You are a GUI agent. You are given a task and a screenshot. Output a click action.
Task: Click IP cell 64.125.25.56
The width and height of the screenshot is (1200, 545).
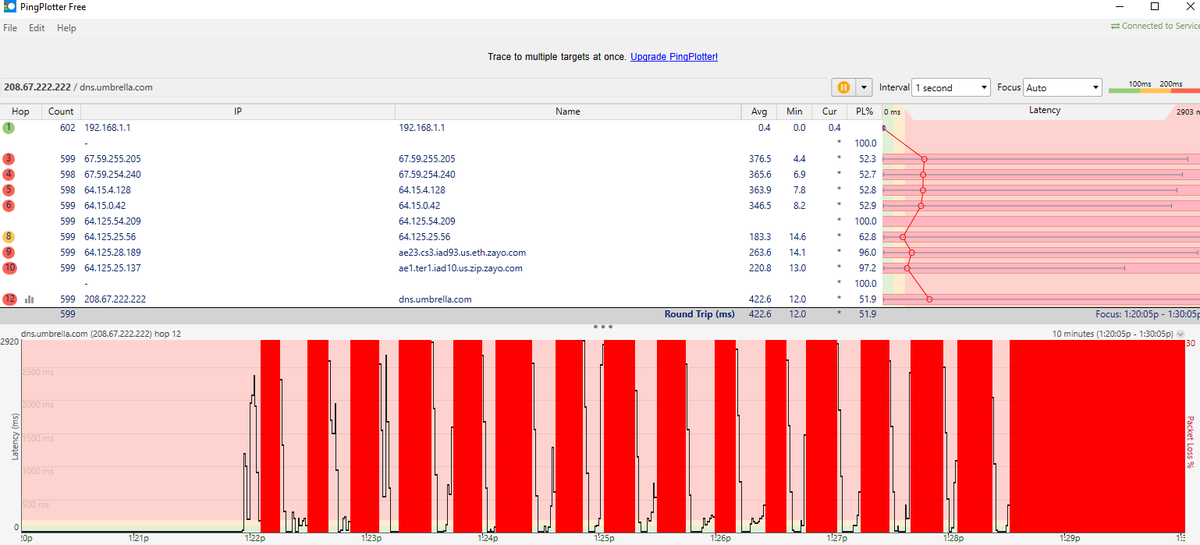click(110, 237)
